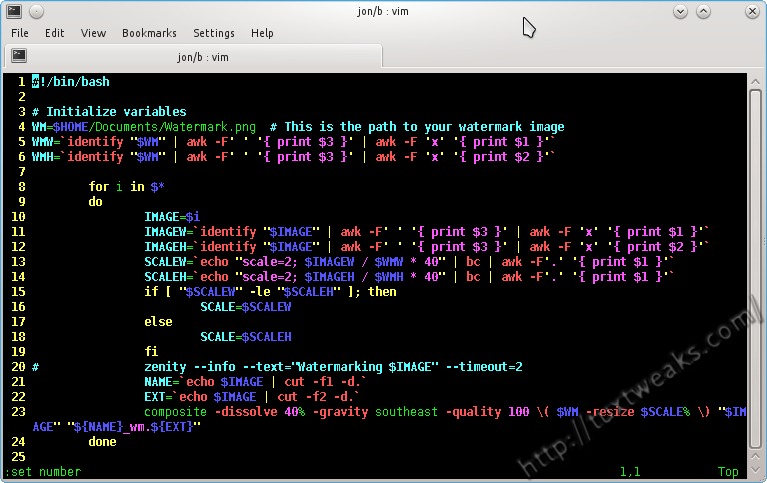
Task: Click the ':set number' command line
Action: 43,472
